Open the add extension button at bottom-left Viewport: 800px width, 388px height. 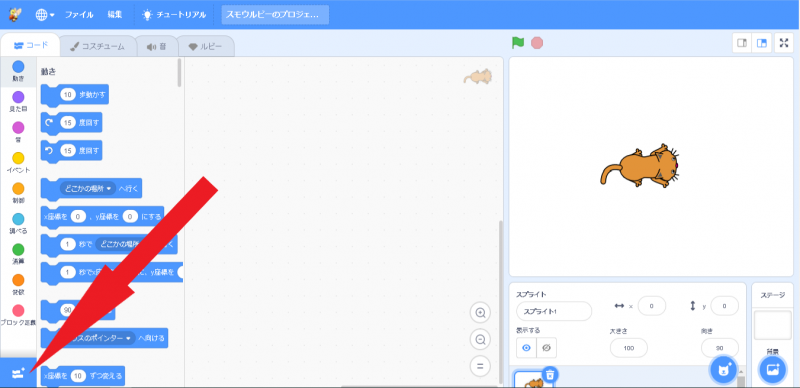coord(18,374)
